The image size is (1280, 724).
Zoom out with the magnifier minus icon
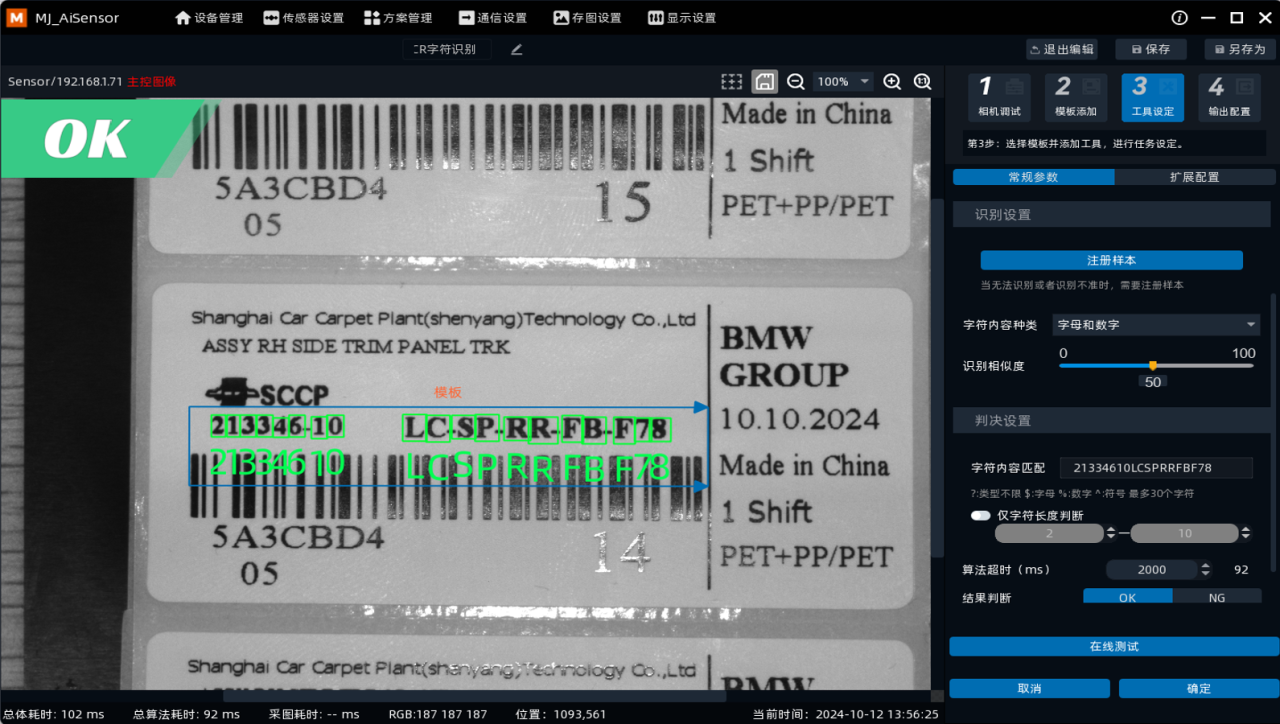(x=796, y=81)
